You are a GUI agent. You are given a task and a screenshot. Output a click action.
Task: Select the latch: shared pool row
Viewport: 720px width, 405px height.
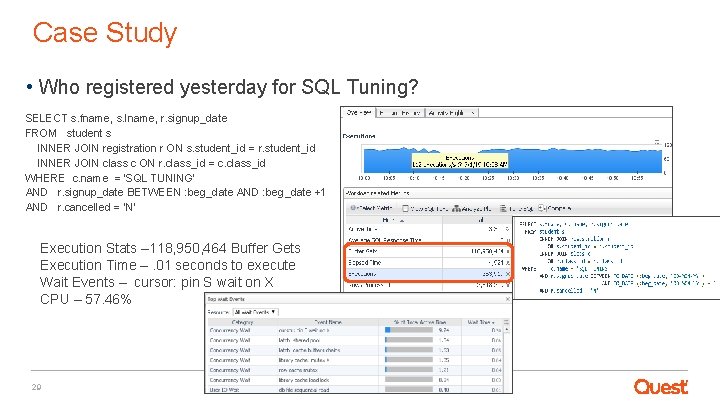(x=355, y=340)
